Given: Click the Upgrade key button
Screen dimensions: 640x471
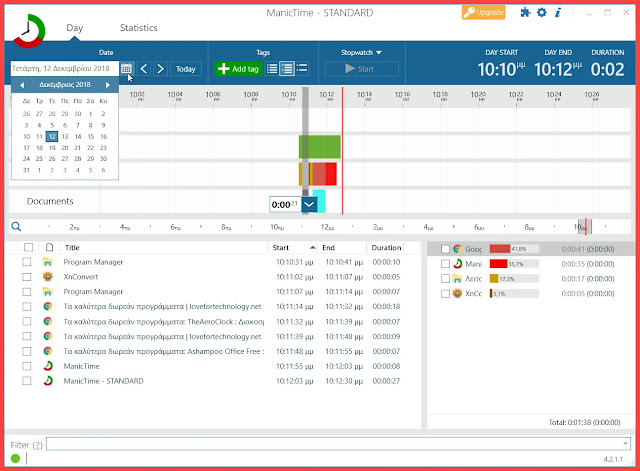Looking at the screenshot, I should click(483, 13).
